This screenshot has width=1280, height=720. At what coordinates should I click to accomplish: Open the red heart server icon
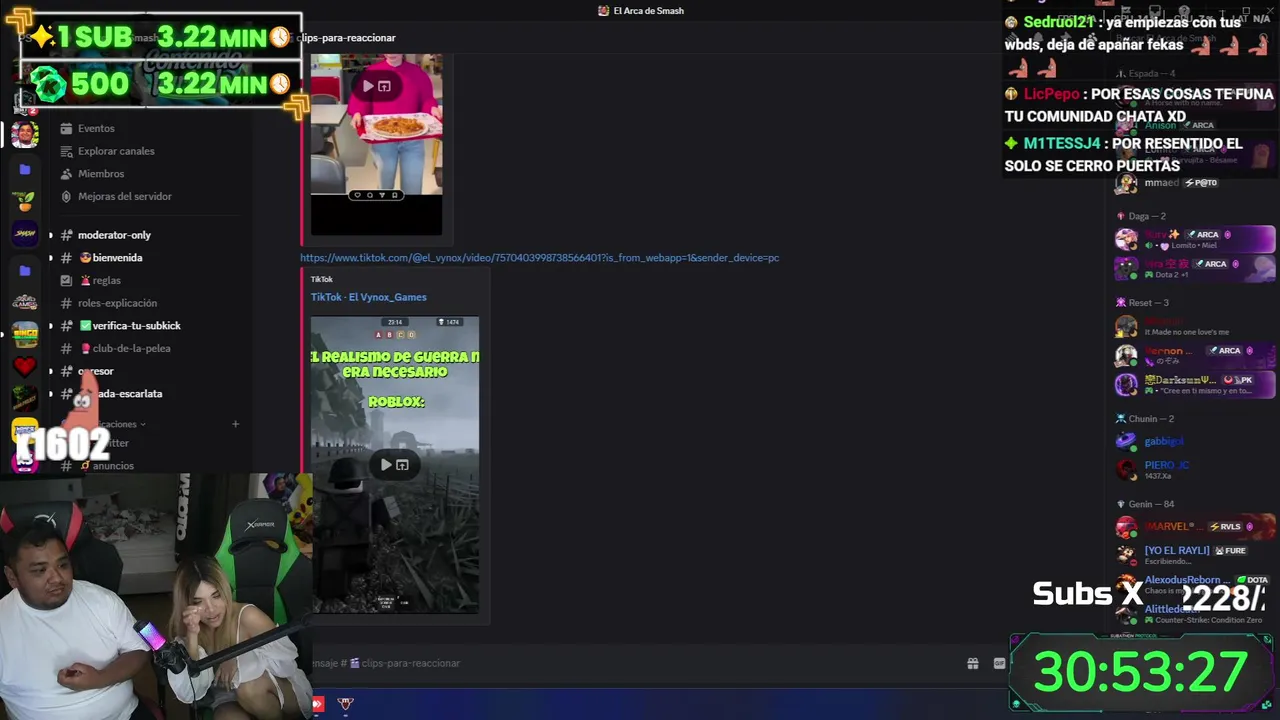(x=25, y=366)
